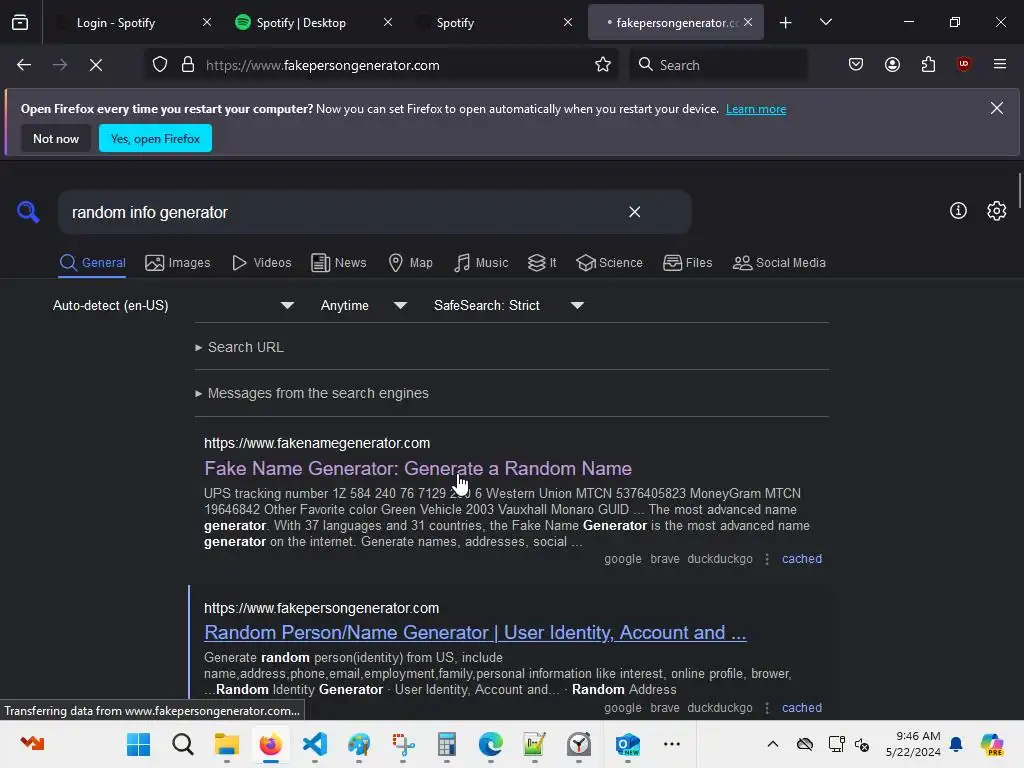
Task: Close the Login - Spotify tab
Action: 206,22
